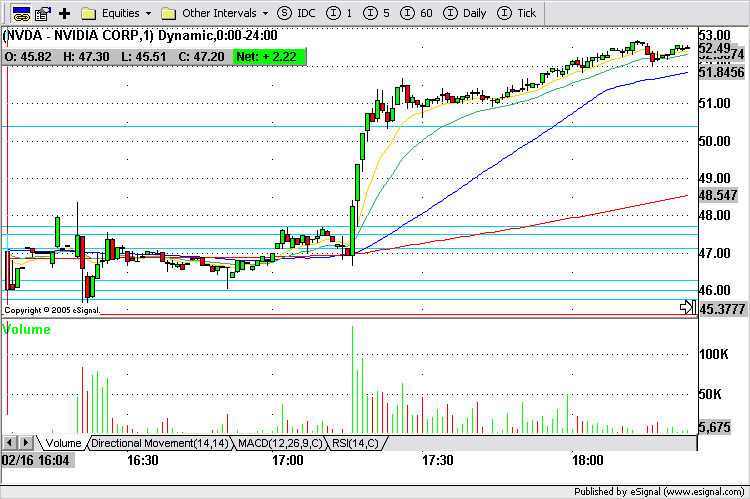Select the IDC symbol button
Screen dimensions: 750x499
pyautogui.click(x=297, y=13)
